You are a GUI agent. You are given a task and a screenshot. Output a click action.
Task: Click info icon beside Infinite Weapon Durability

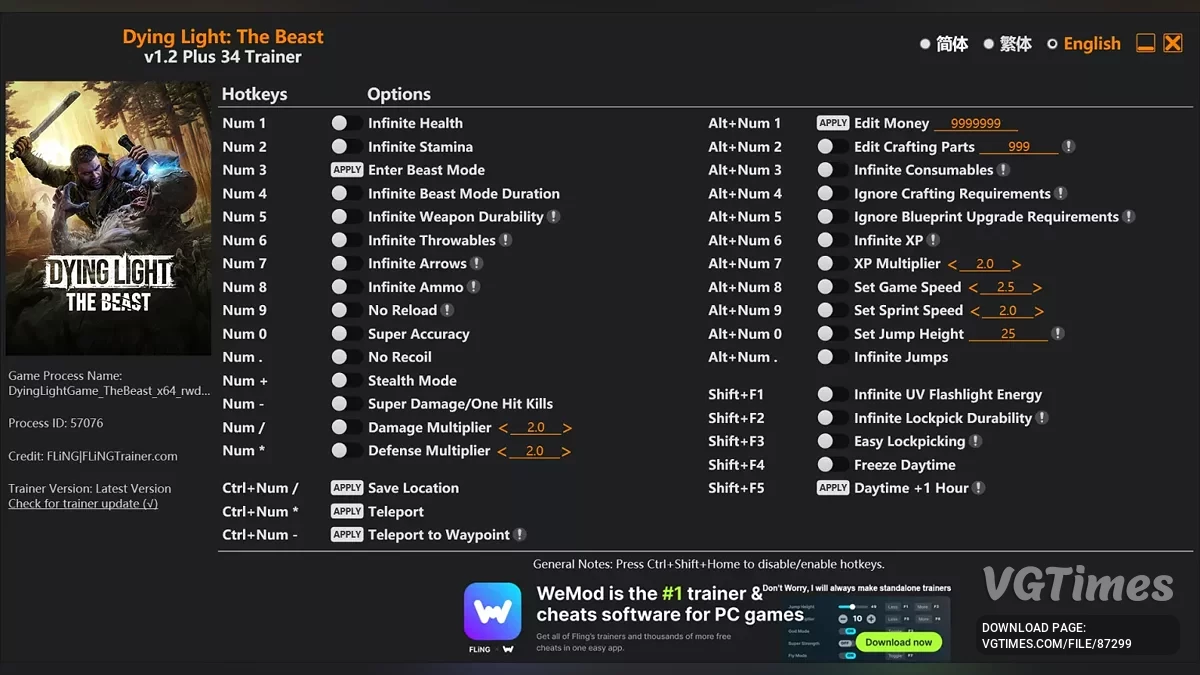click(x=554, y=217)
